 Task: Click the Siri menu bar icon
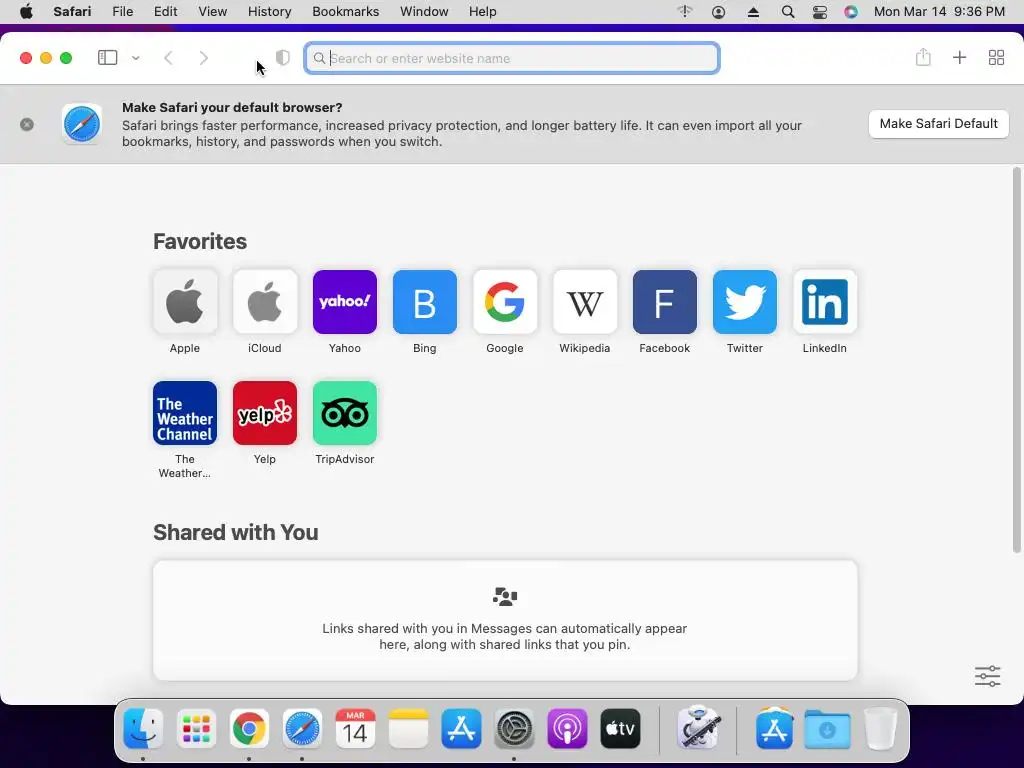(x=850, y=12)
